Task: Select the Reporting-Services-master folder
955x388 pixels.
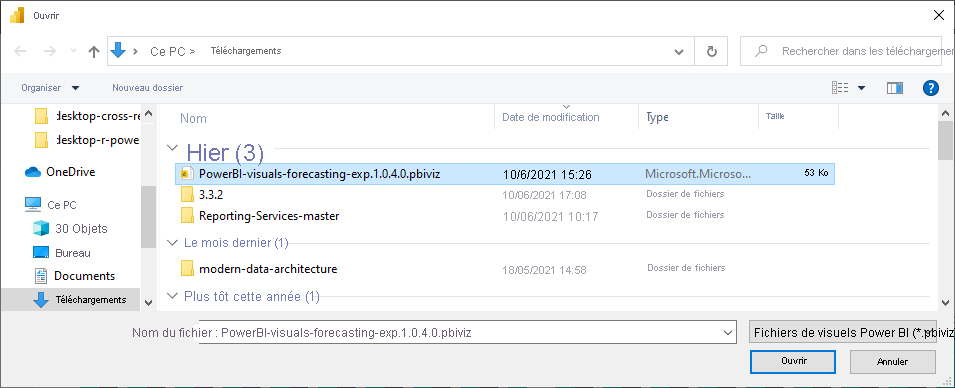Action: [x=269, y=216]
